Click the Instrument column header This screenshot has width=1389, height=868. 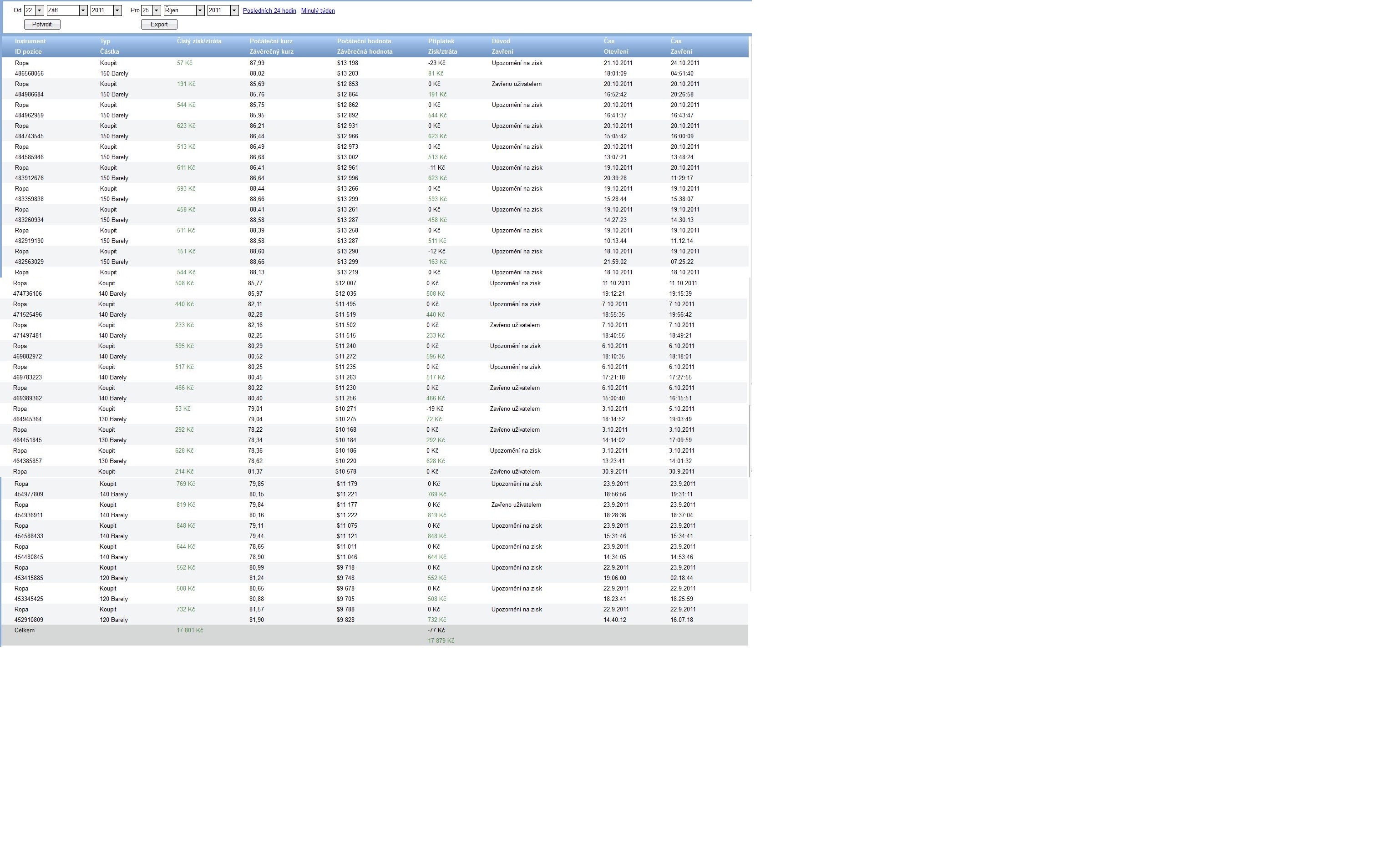(30, 41)
